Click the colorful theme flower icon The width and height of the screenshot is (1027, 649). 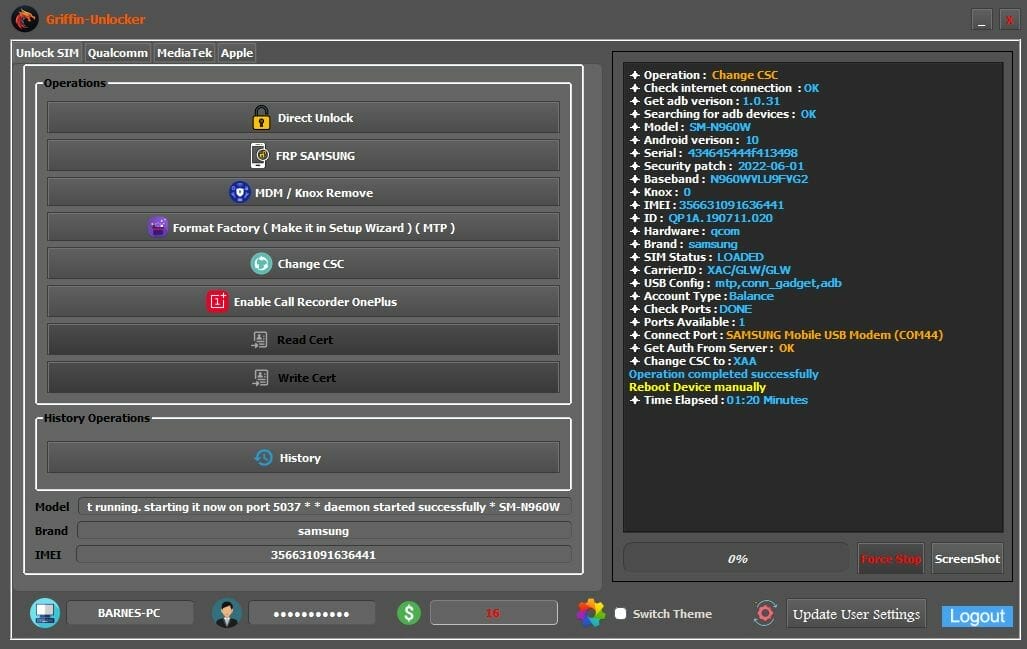pos(591,613)
